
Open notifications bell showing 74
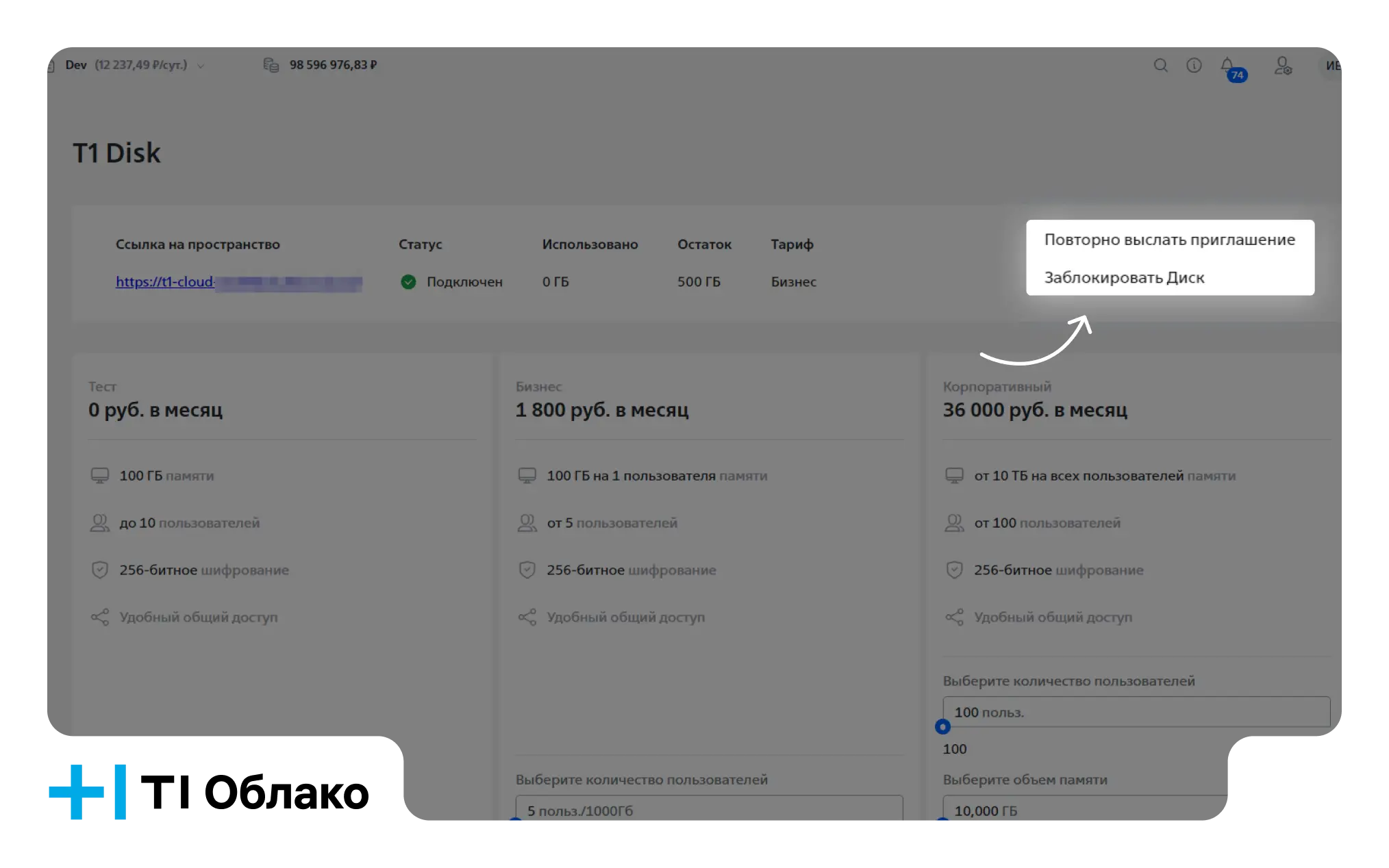(1233, 68)
